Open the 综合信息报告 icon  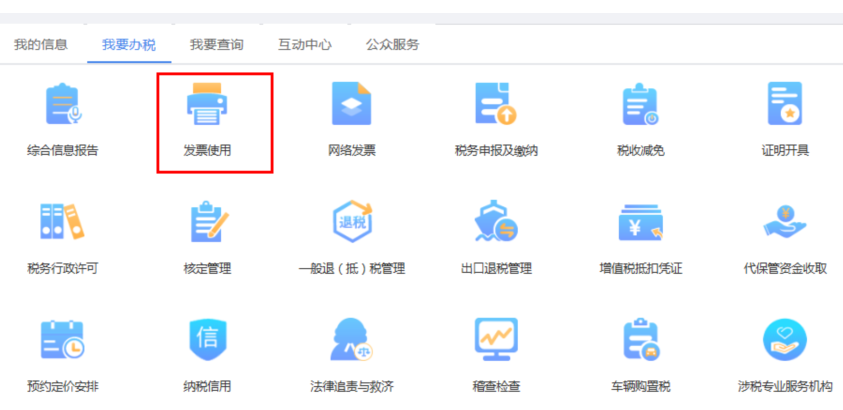coord(63,105)
